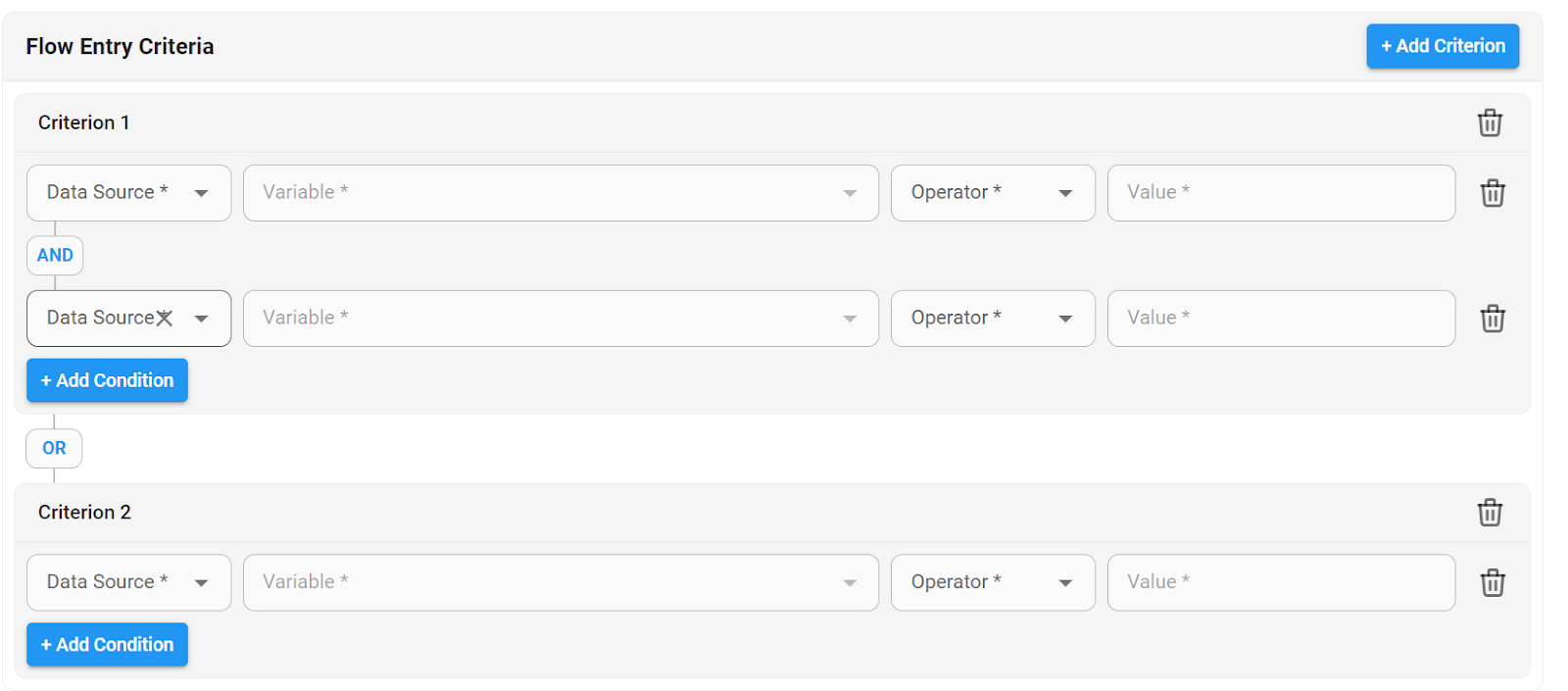Open first Operator dropdown in Criterion 1
Screen dimensions: 1568x691
(x=993, y=193)
